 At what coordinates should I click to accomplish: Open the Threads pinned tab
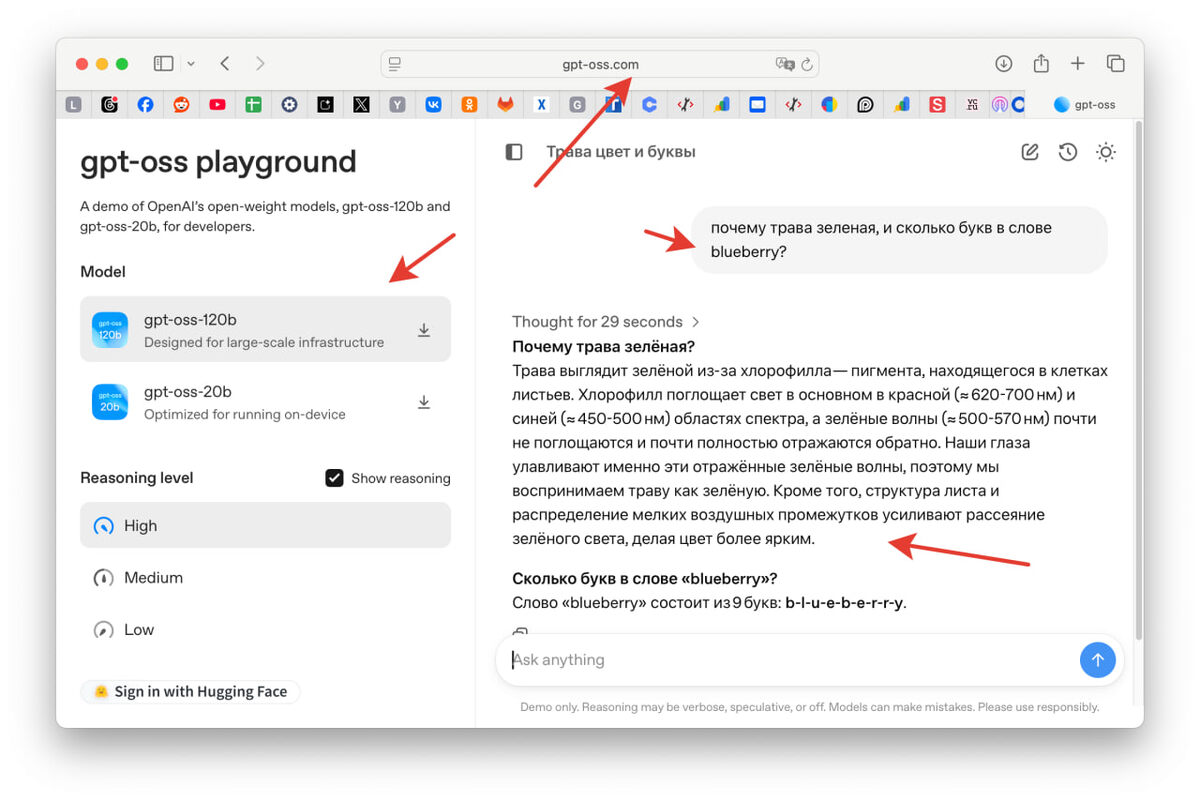coord(109,104)
